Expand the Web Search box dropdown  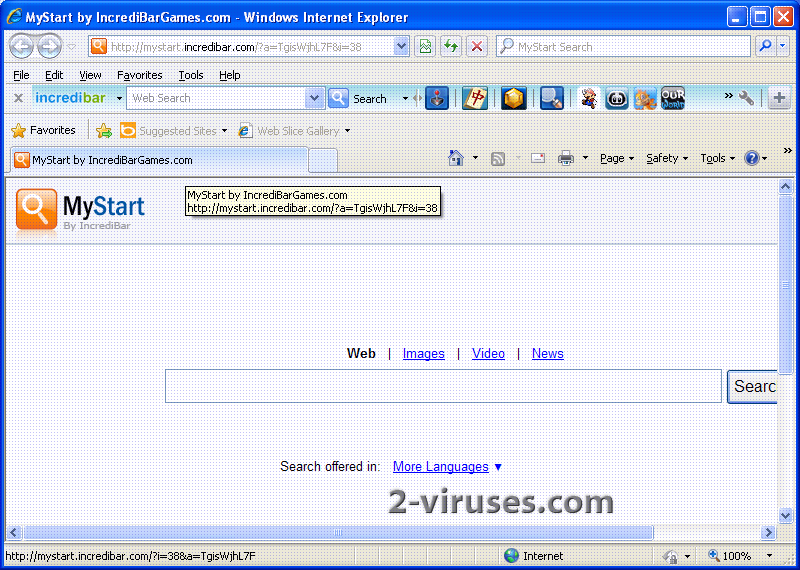(x=315, y=98)
